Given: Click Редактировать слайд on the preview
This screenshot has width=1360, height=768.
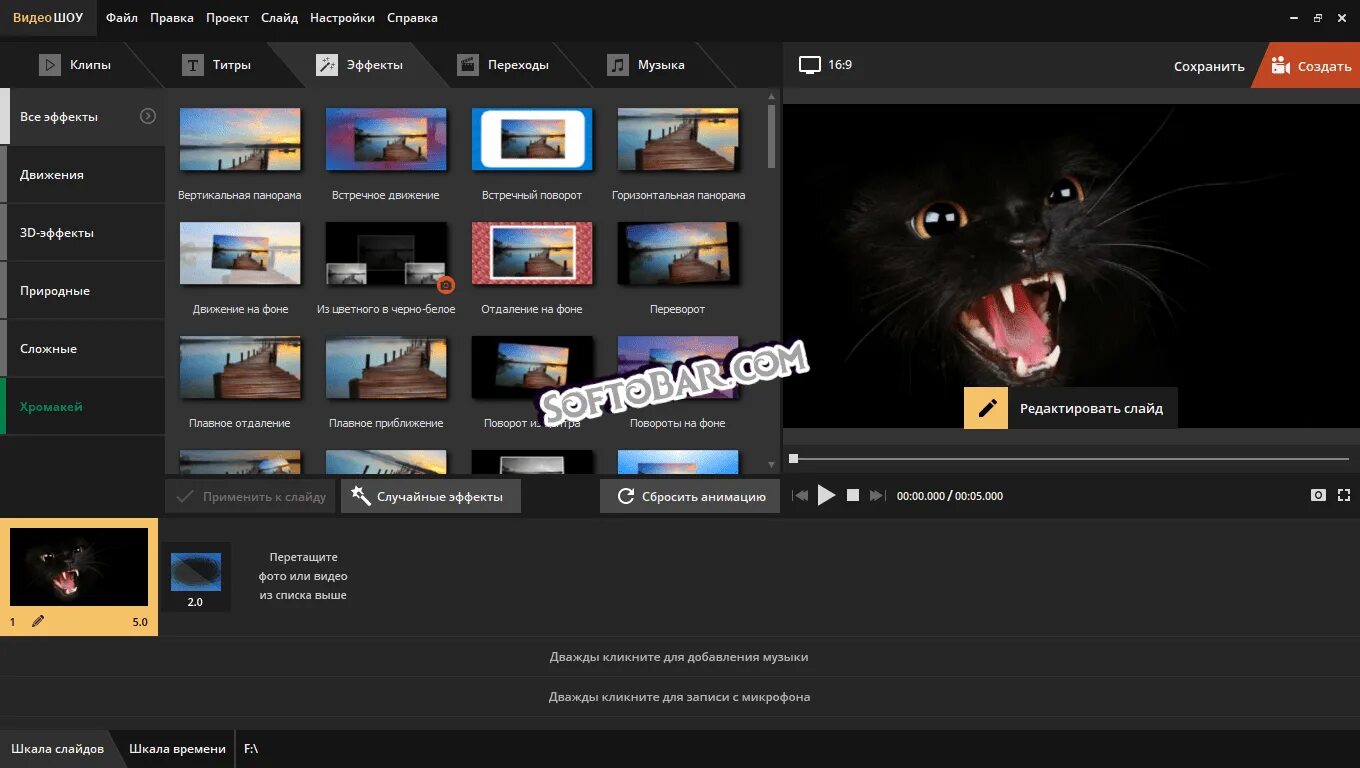Looking at the screenshot, I should pos(1091,408).
